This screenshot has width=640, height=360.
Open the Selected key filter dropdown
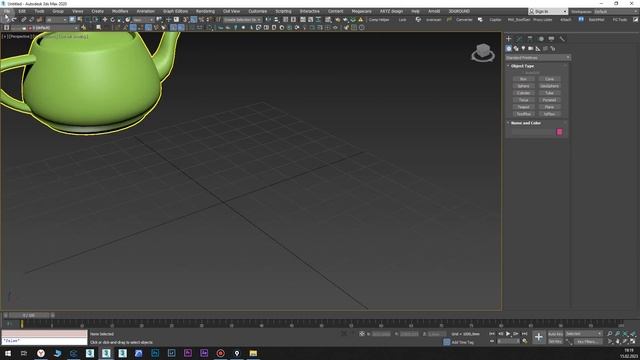[584, 334]
